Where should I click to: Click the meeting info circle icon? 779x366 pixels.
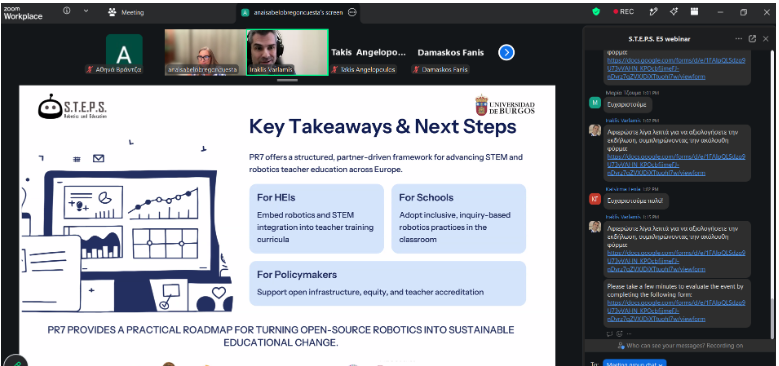tap(67, 11)
